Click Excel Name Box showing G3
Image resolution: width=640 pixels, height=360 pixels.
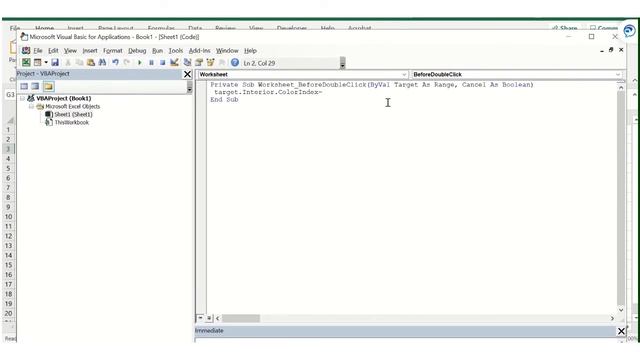click(10, 95)
